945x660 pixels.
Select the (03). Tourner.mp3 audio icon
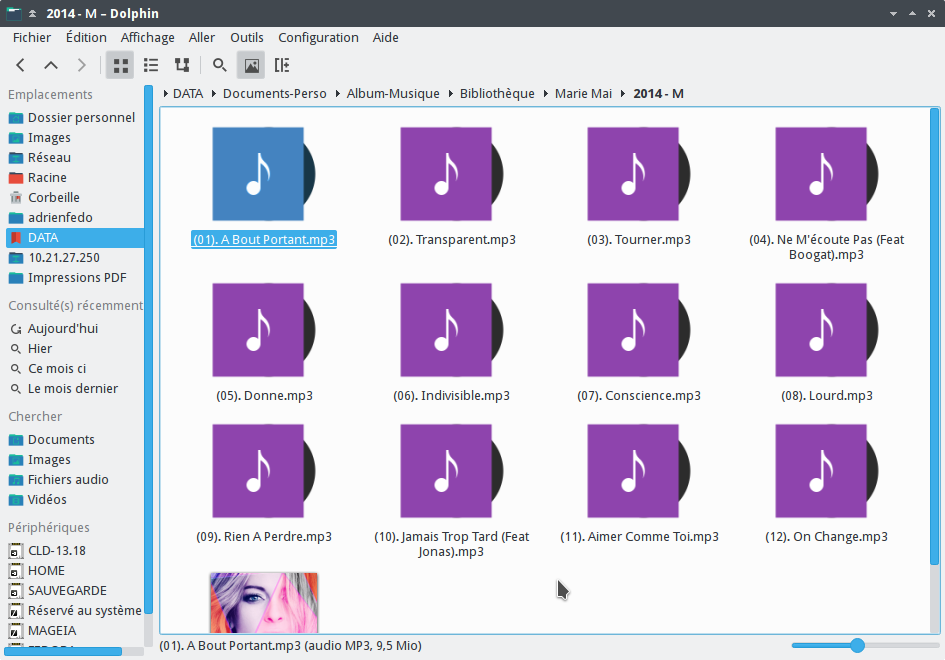(x=639, y=174)
